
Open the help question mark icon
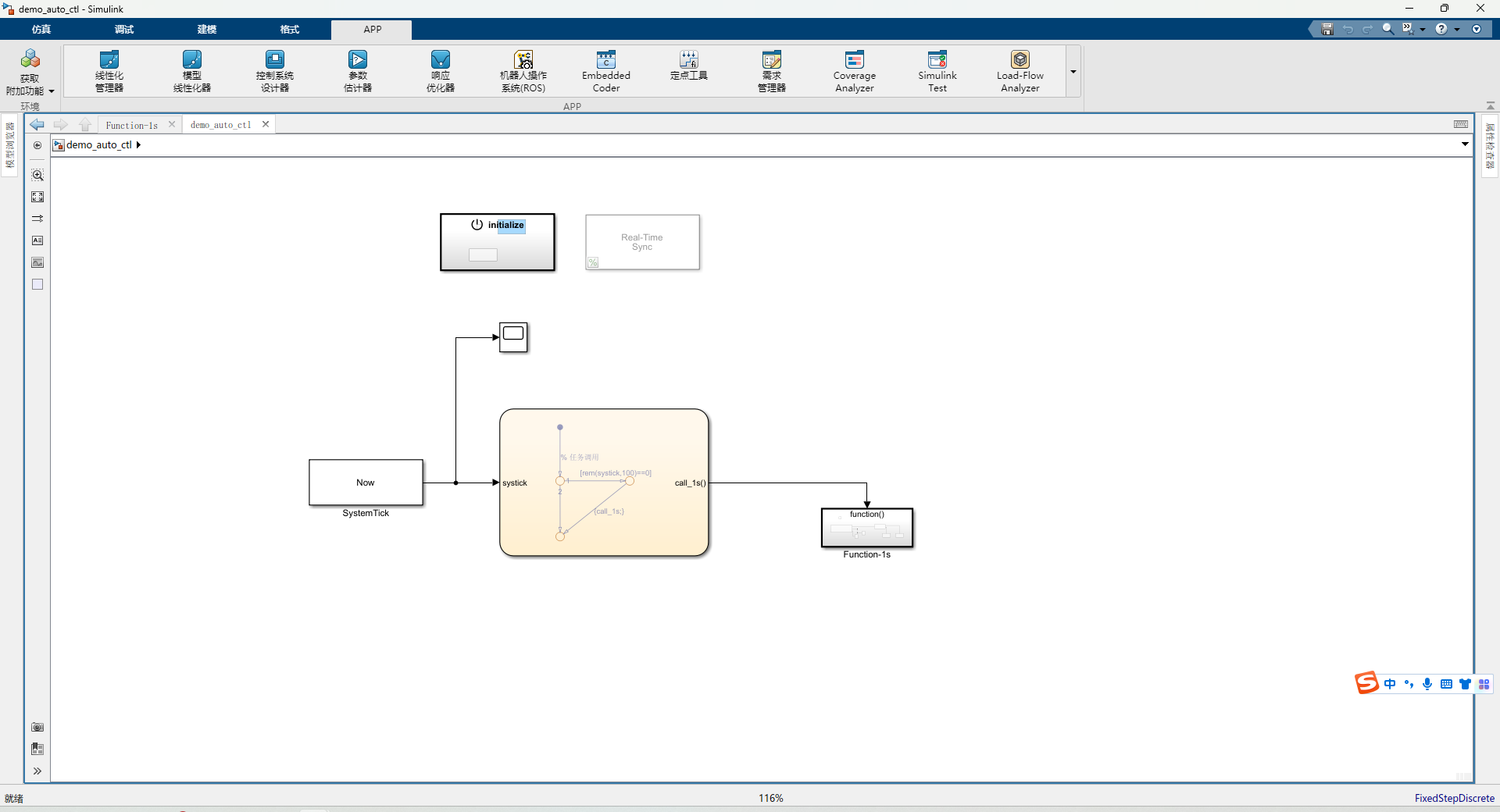tap(1441, 29)
